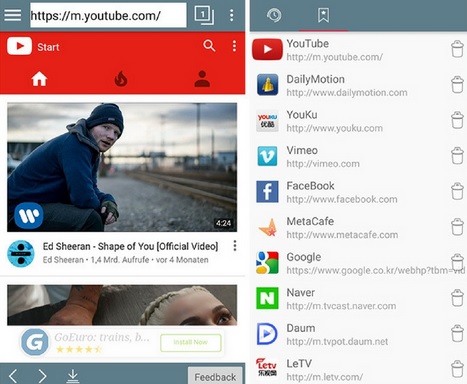Open Shape of You video title link
Screen dimensions: 467x384
[x=130, y=246]
